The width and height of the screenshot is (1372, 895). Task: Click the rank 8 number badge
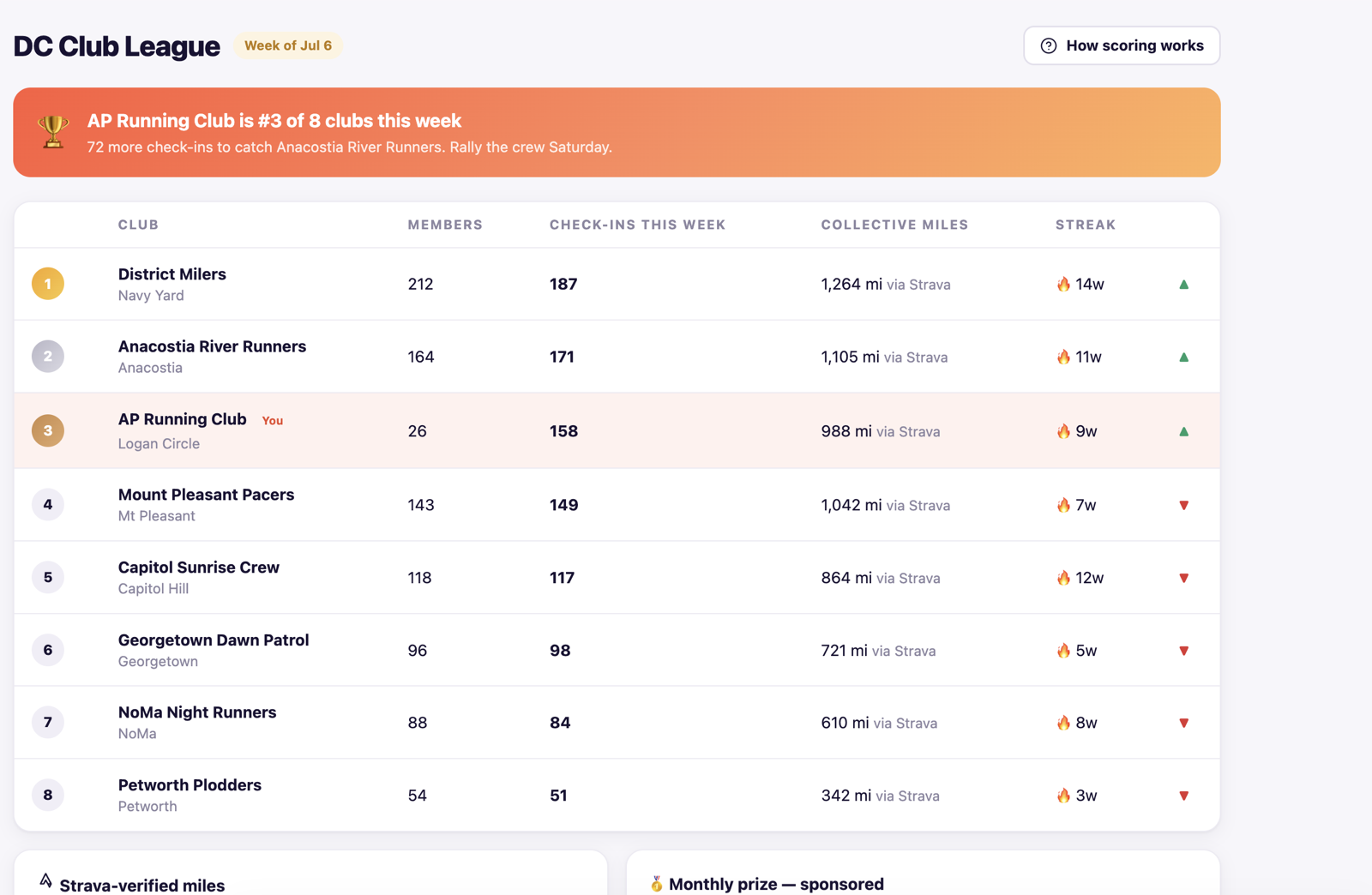tap(48, 795)
